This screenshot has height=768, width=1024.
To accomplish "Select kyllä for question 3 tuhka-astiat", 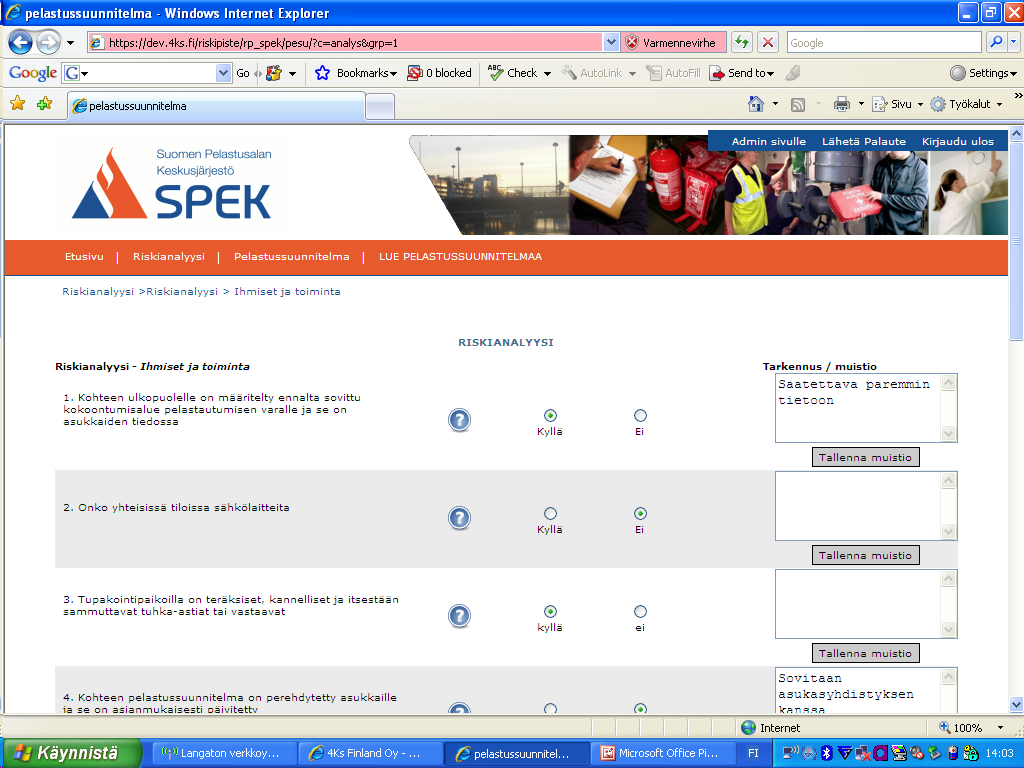I will coord(551,611).
